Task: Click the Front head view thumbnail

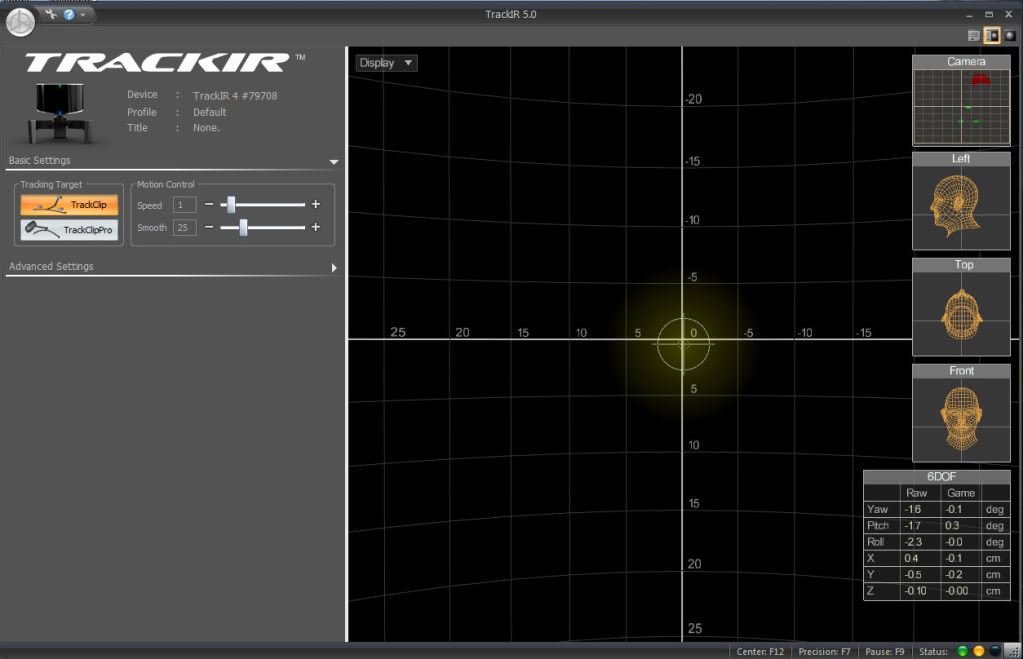Action: coord(961,413)
